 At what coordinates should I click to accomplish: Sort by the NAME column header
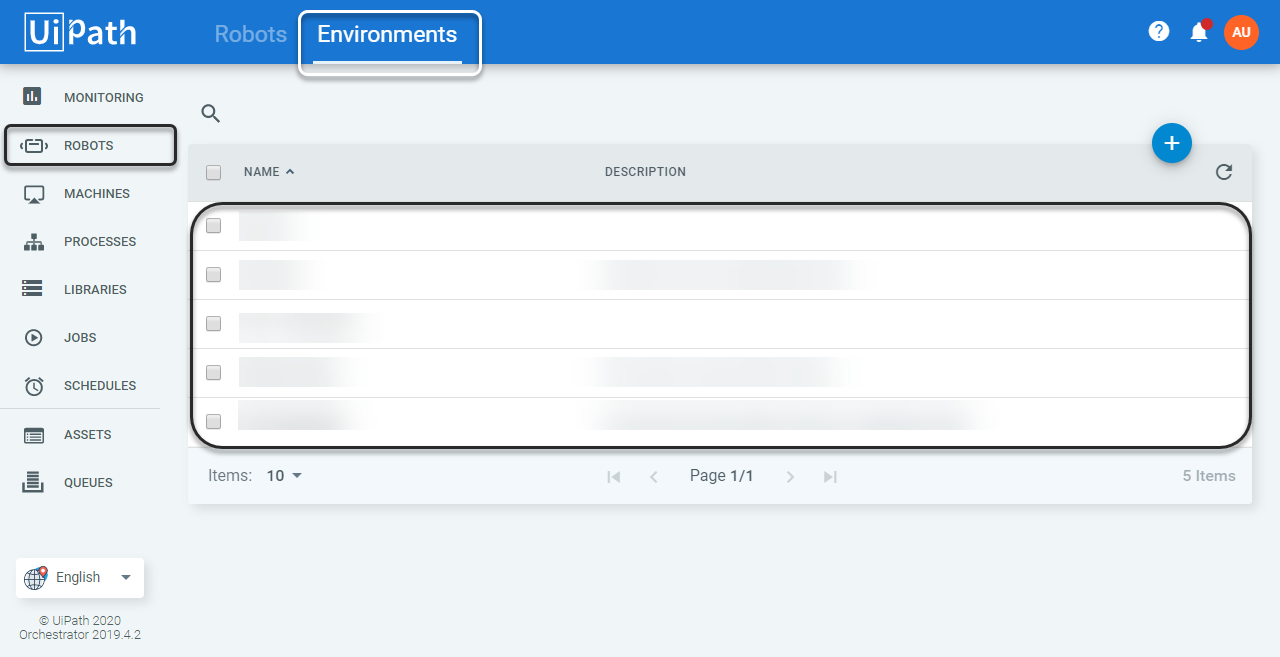[x=269, y=172]
